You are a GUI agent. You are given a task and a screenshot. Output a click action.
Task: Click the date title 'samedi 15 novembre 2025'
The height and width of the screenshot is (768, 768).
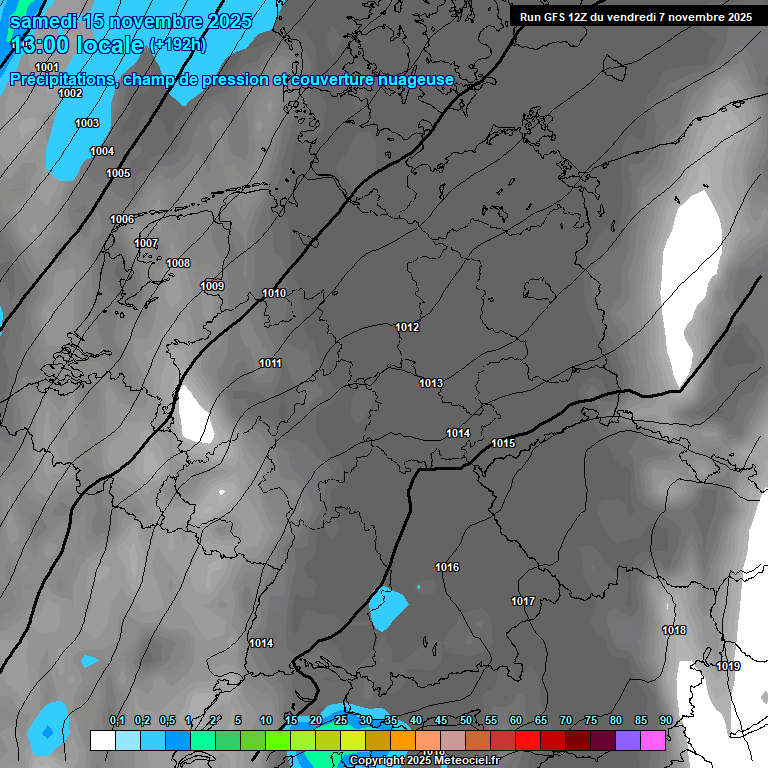tap(131, 21)
